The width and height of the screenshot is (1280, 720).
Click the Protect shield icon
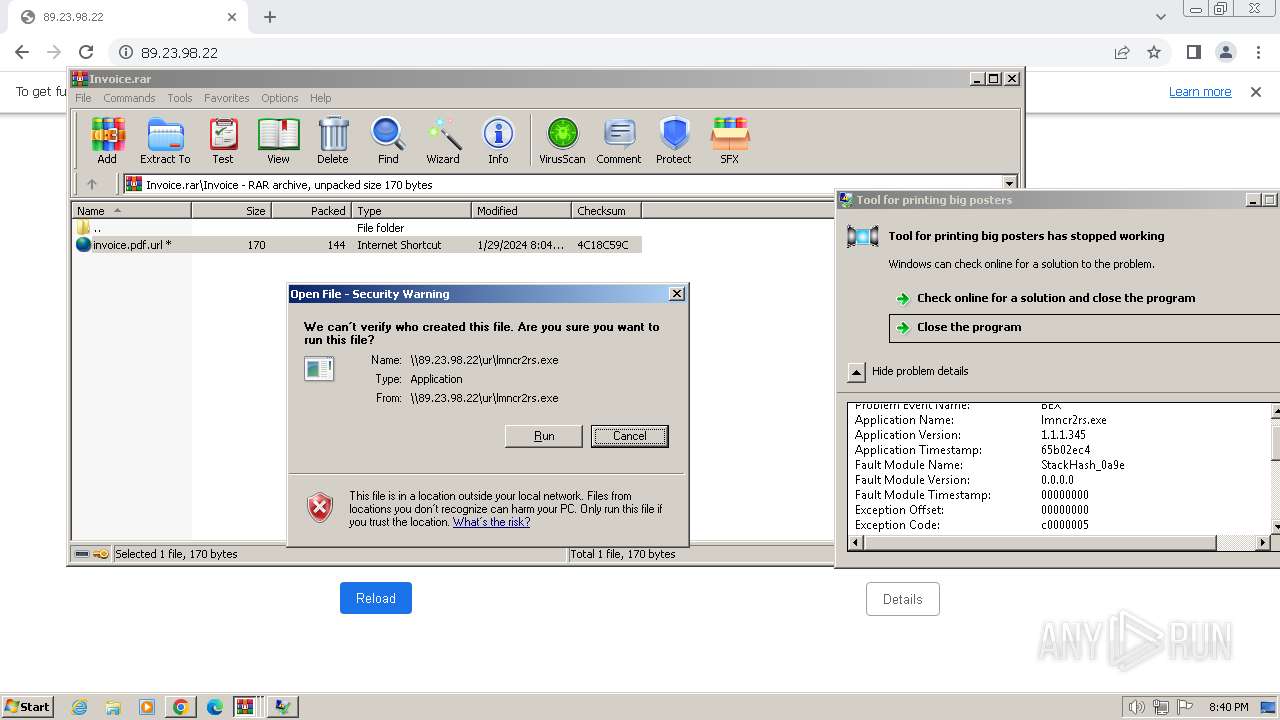(x=674, y=140)
